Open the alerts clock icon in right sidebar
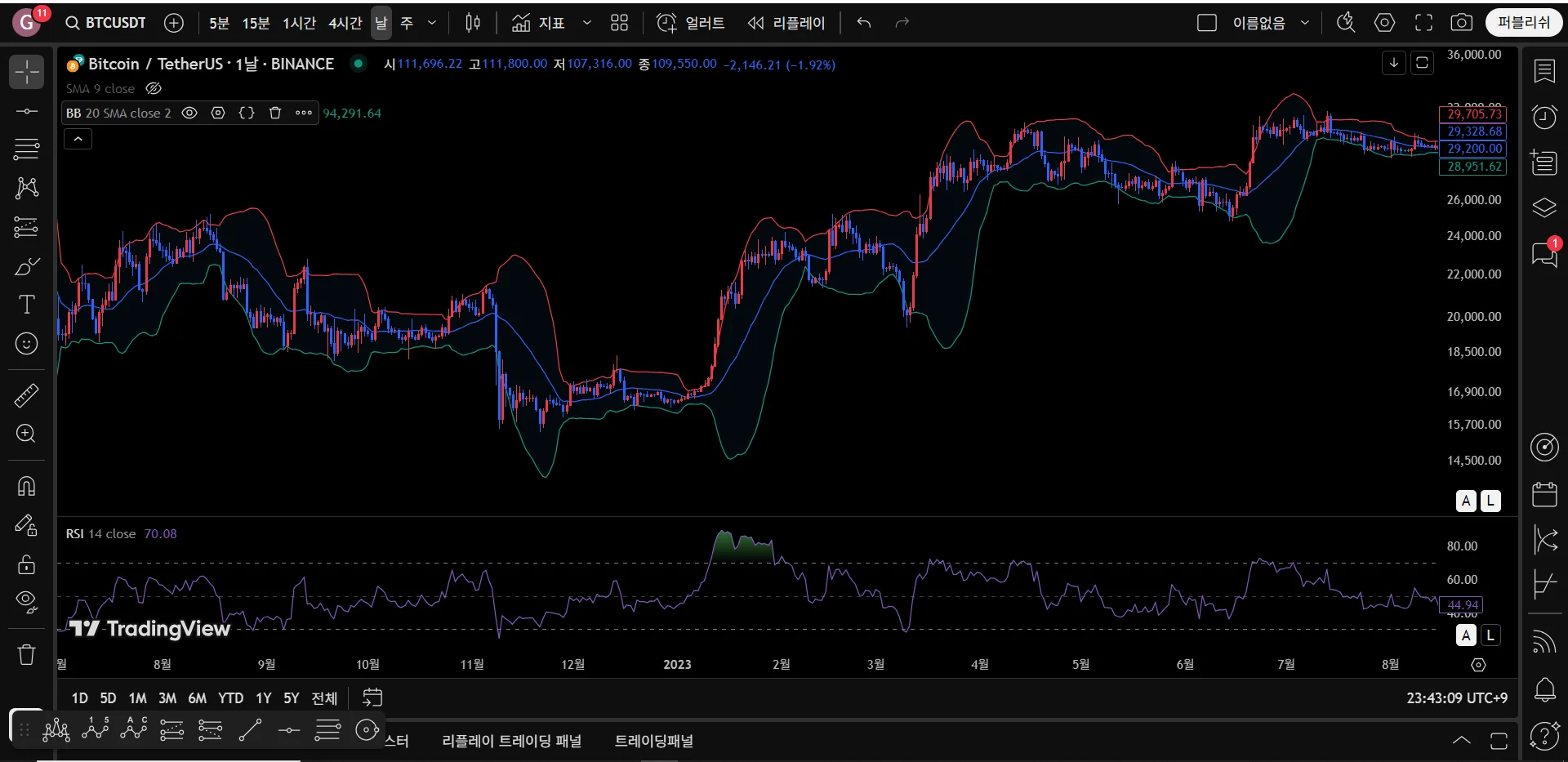Screen dimensions: 1568x762 [x=1543, y=117]
